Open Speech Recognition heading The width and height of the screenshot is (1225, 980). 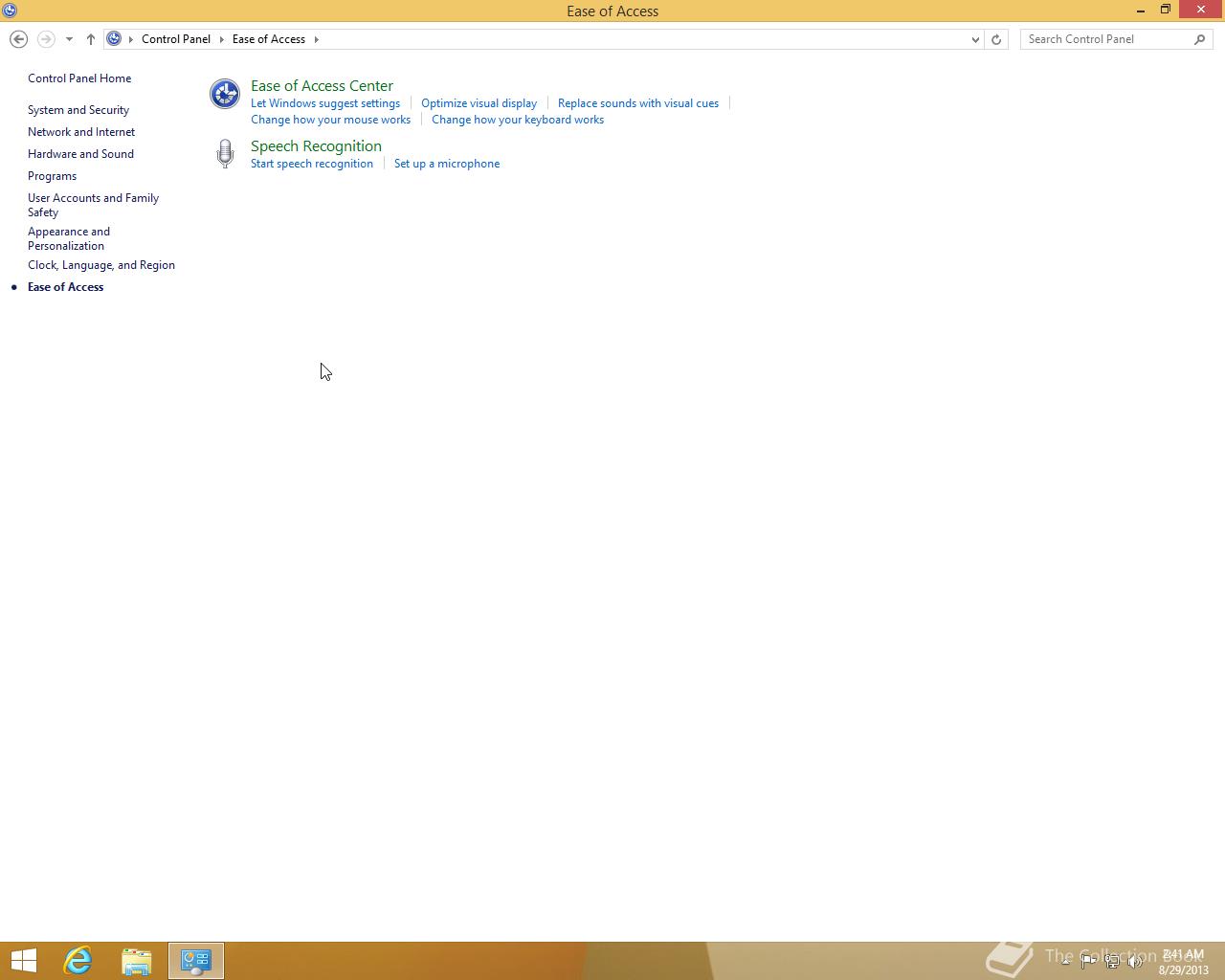tap(316, 146)
